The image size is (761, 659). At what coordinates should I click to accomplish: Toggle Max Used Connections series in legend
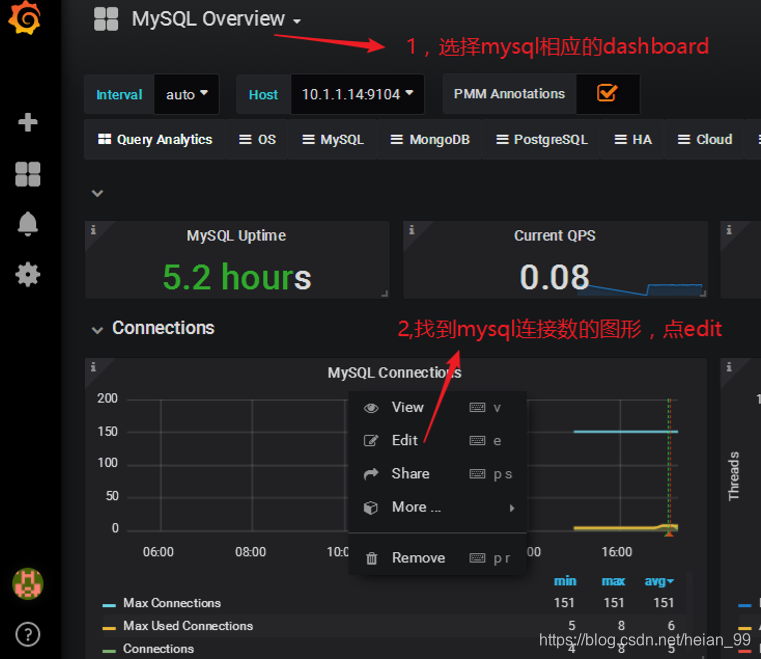pos(188,626)
